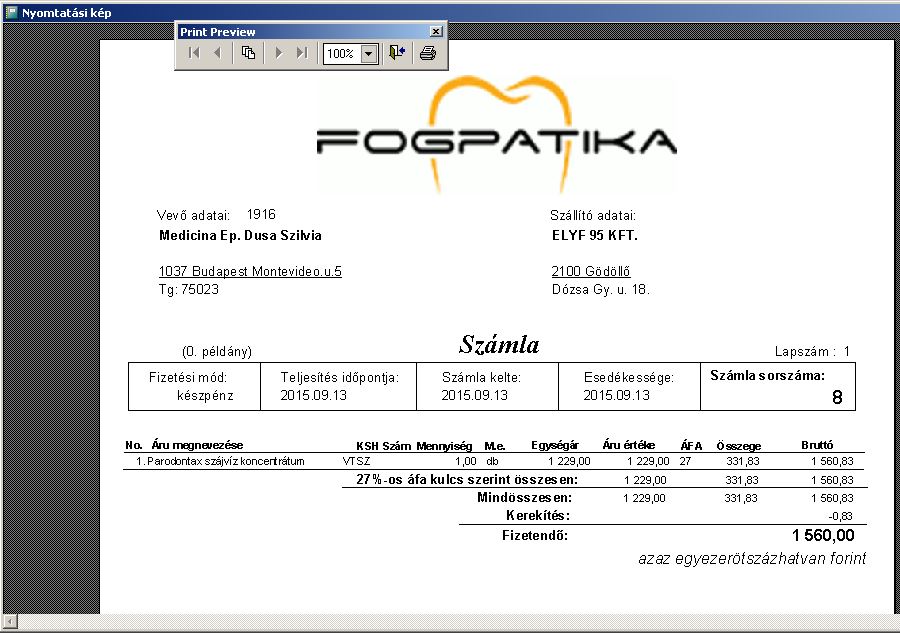
Task: Go to the previous page of the preview
Action: 217,53
